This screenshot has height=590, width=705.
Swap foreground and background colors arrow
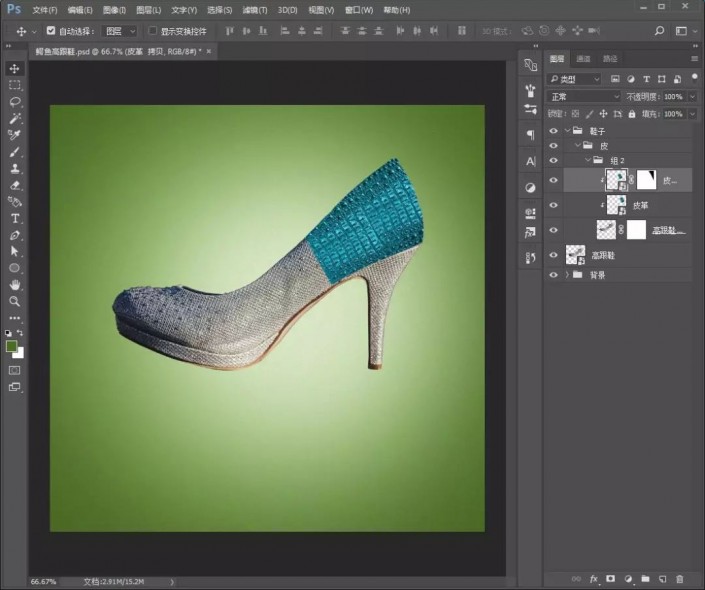coord(20,333)
